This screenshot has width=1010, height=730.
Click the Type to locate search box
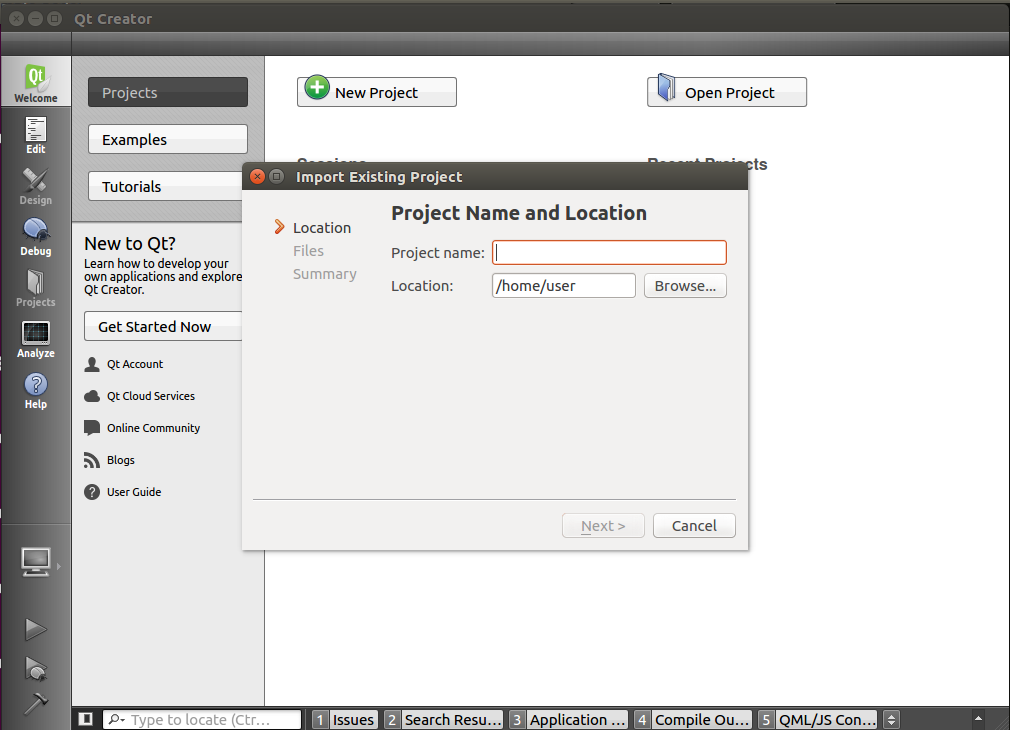[202, 720]
